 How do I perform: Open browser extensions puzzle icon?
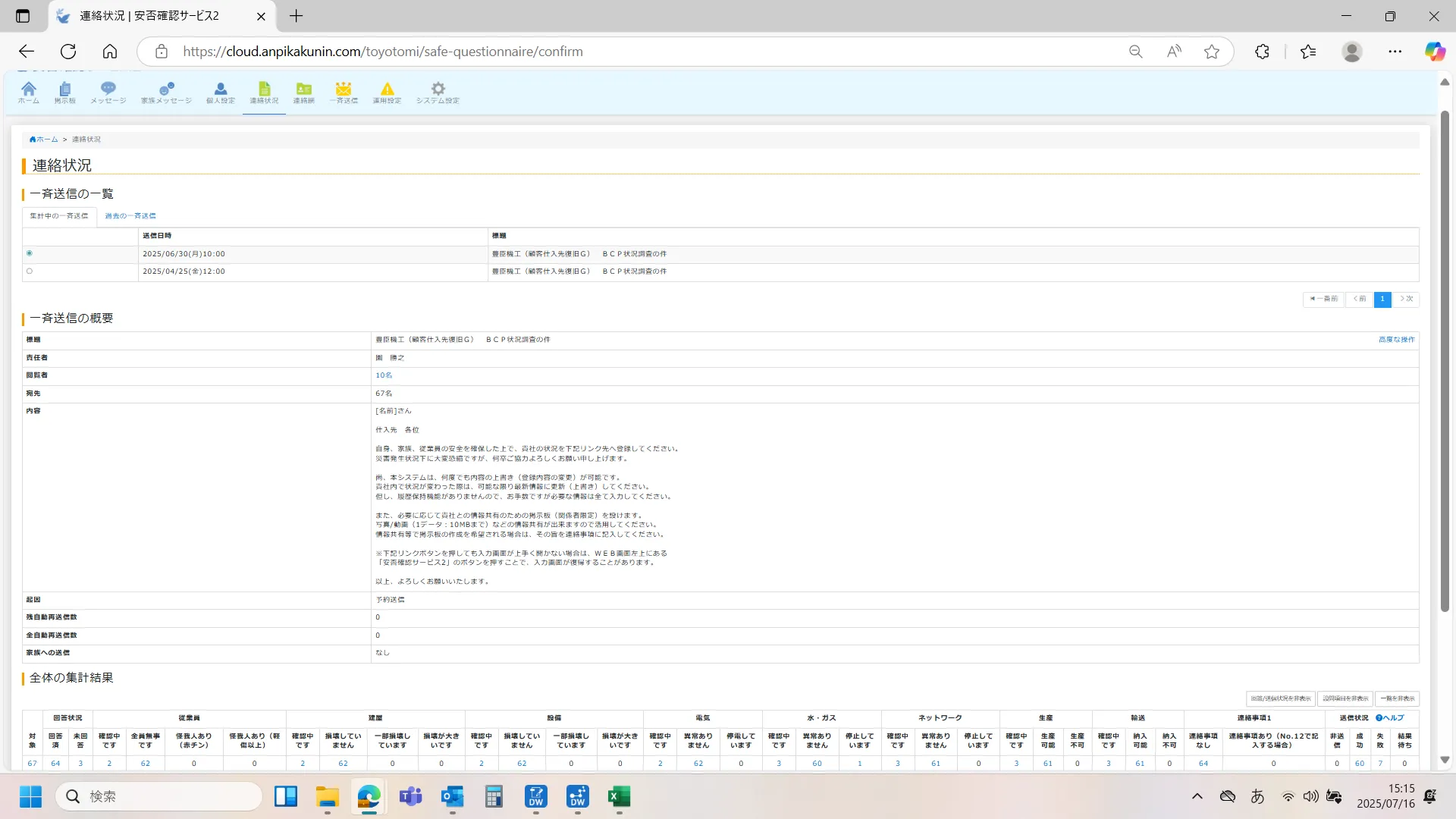tap(1262, 52)
